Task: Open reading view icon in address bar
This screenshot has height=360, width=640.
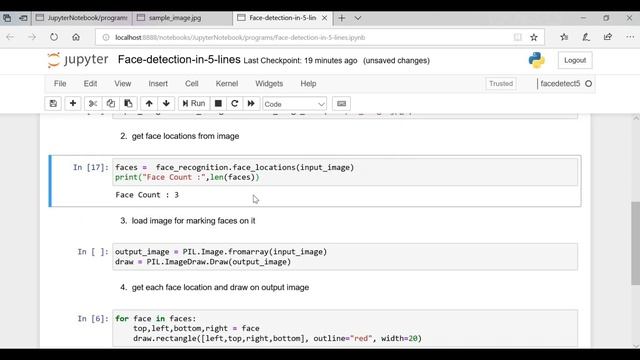Action: pyautogui.click(x=518, y=38)
